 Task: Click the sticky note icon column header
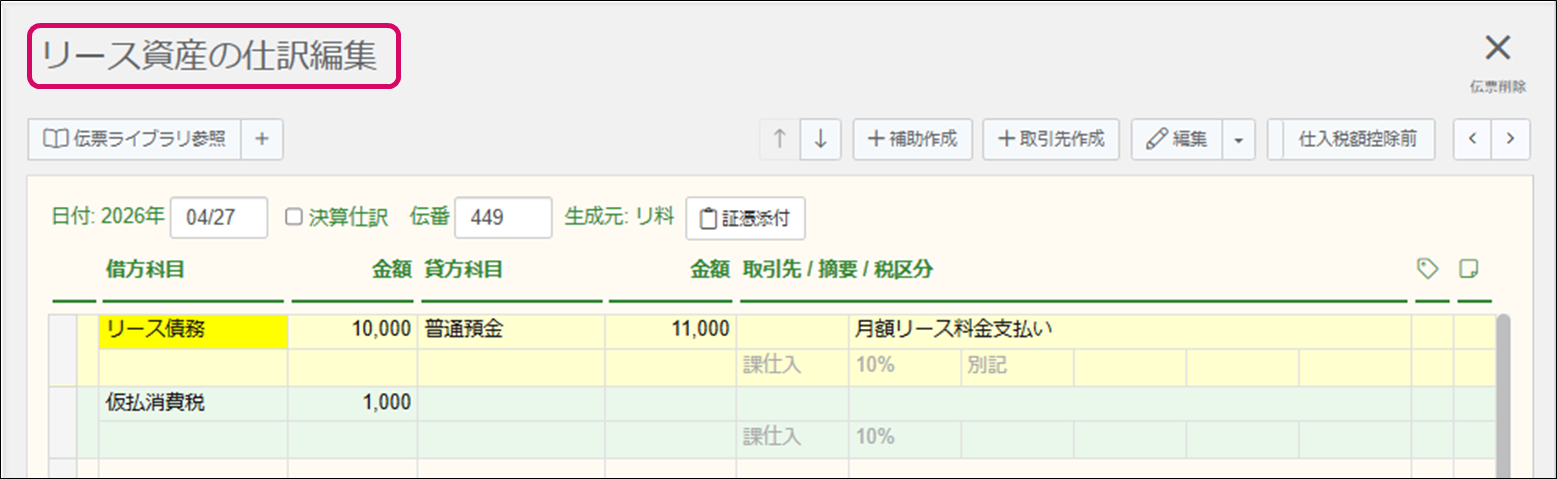point(1468,268)
